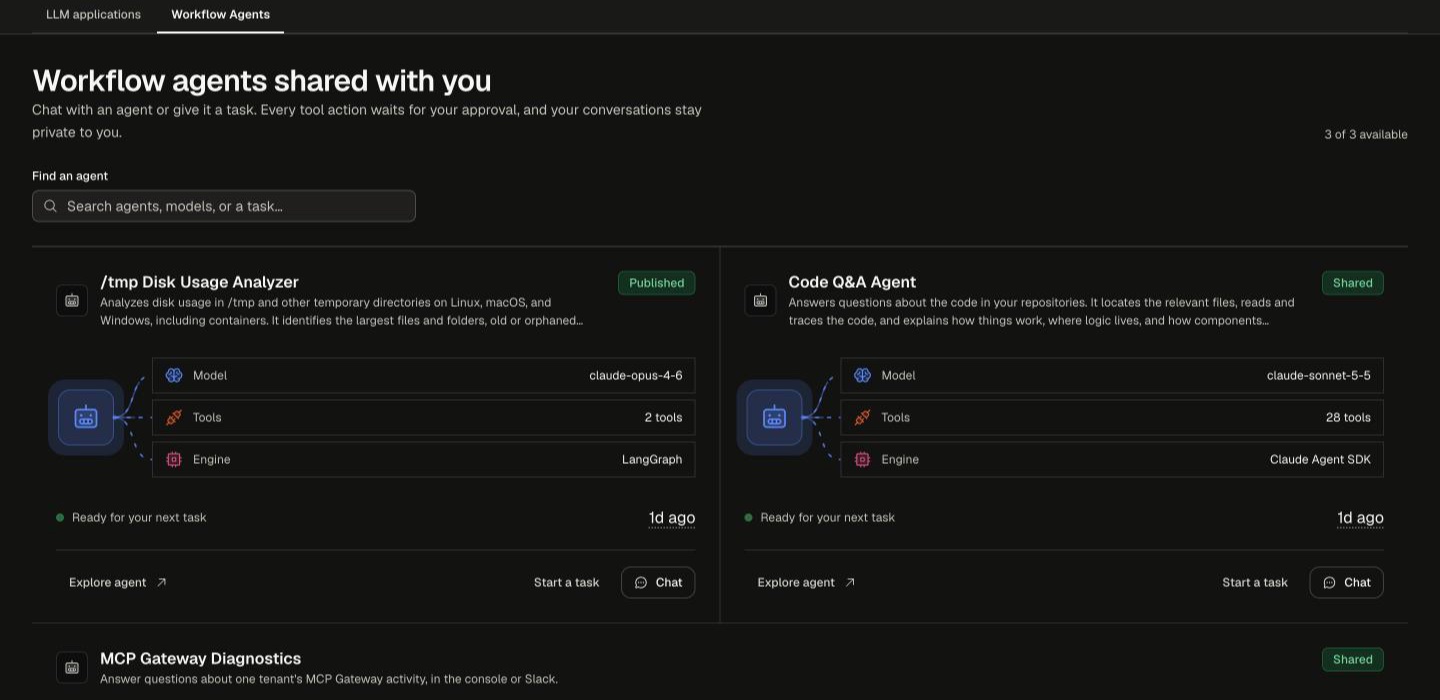Click the Code Q&A Agent description text
The height and width of the screenshot is (700, 1440).
(x=1041, y=311)
